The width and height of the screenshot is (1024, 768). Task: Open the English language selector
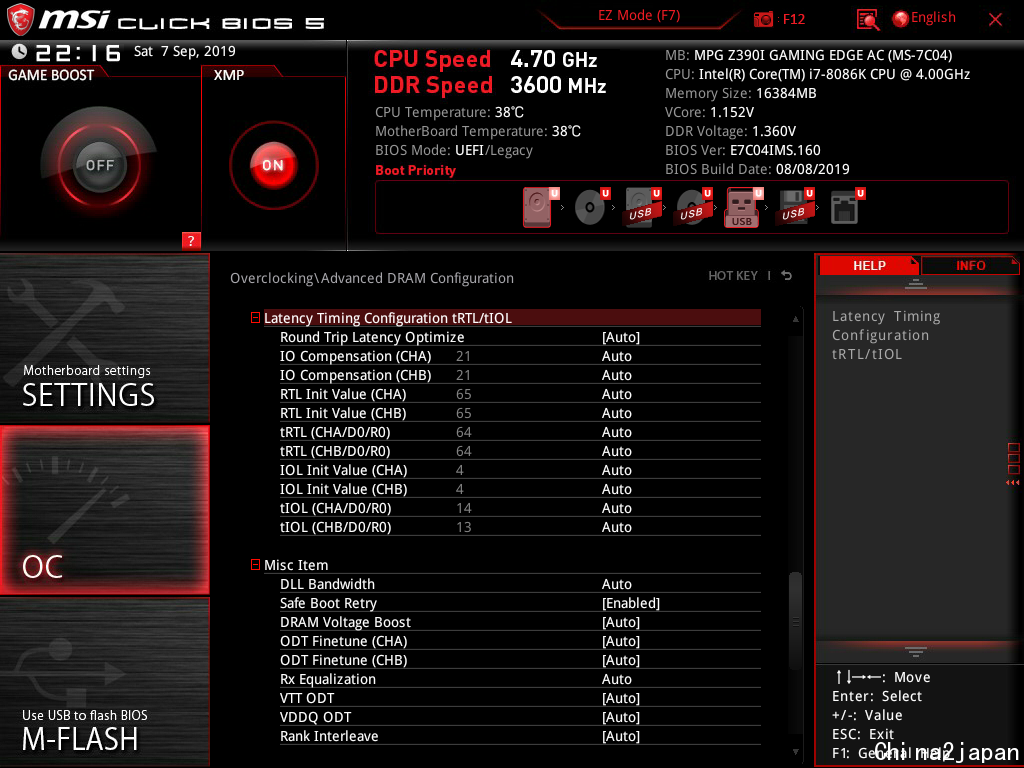933,18
